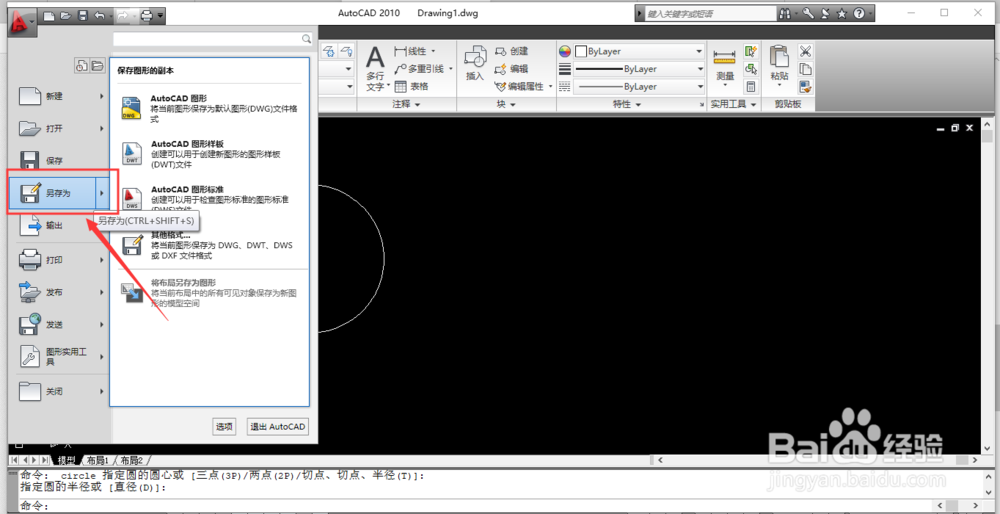Expand the submenu arrow next to 打印
The width and height of the screenshot is (1000, 514).
pos(101,260)
